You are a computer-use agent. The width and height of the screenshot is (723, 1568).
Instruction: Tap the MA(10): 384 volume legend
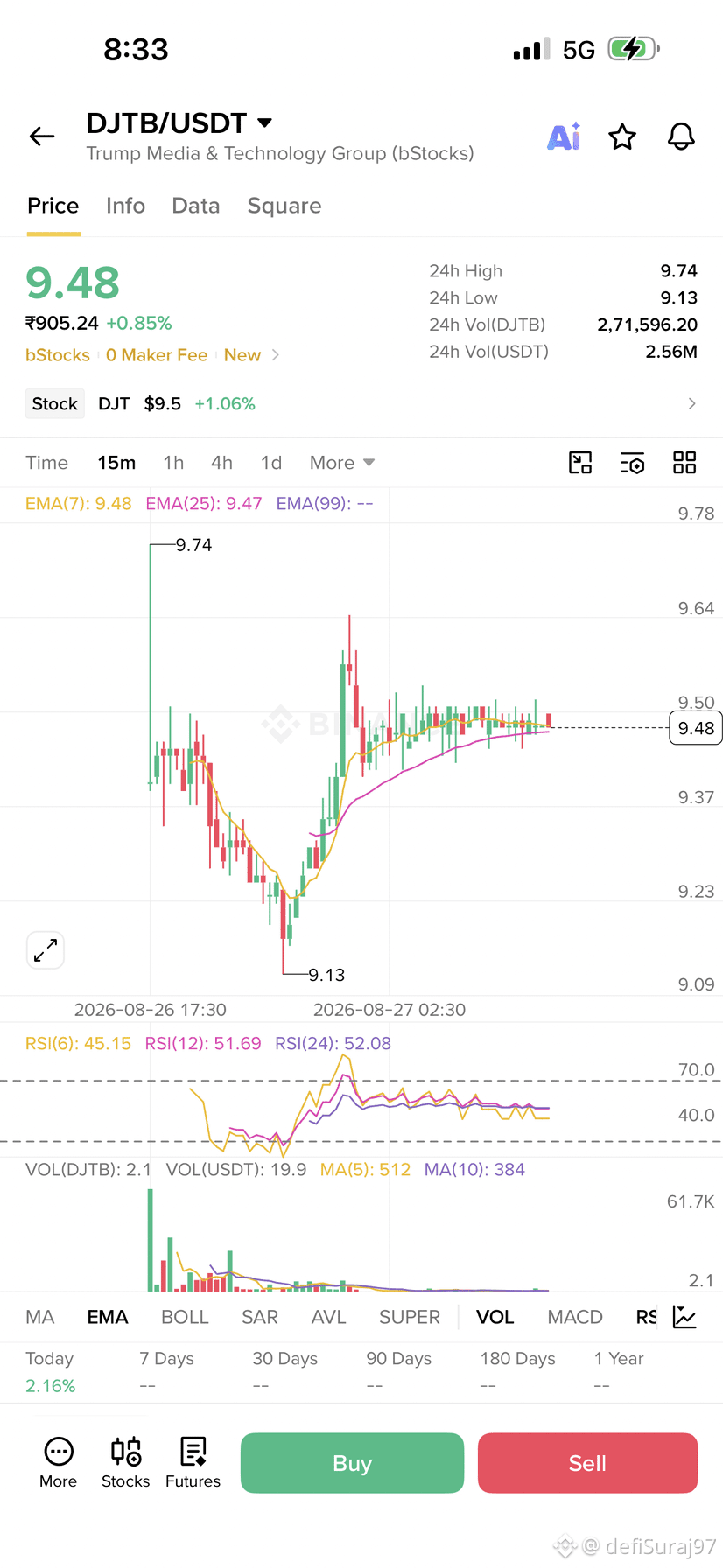coord(474,1169)
